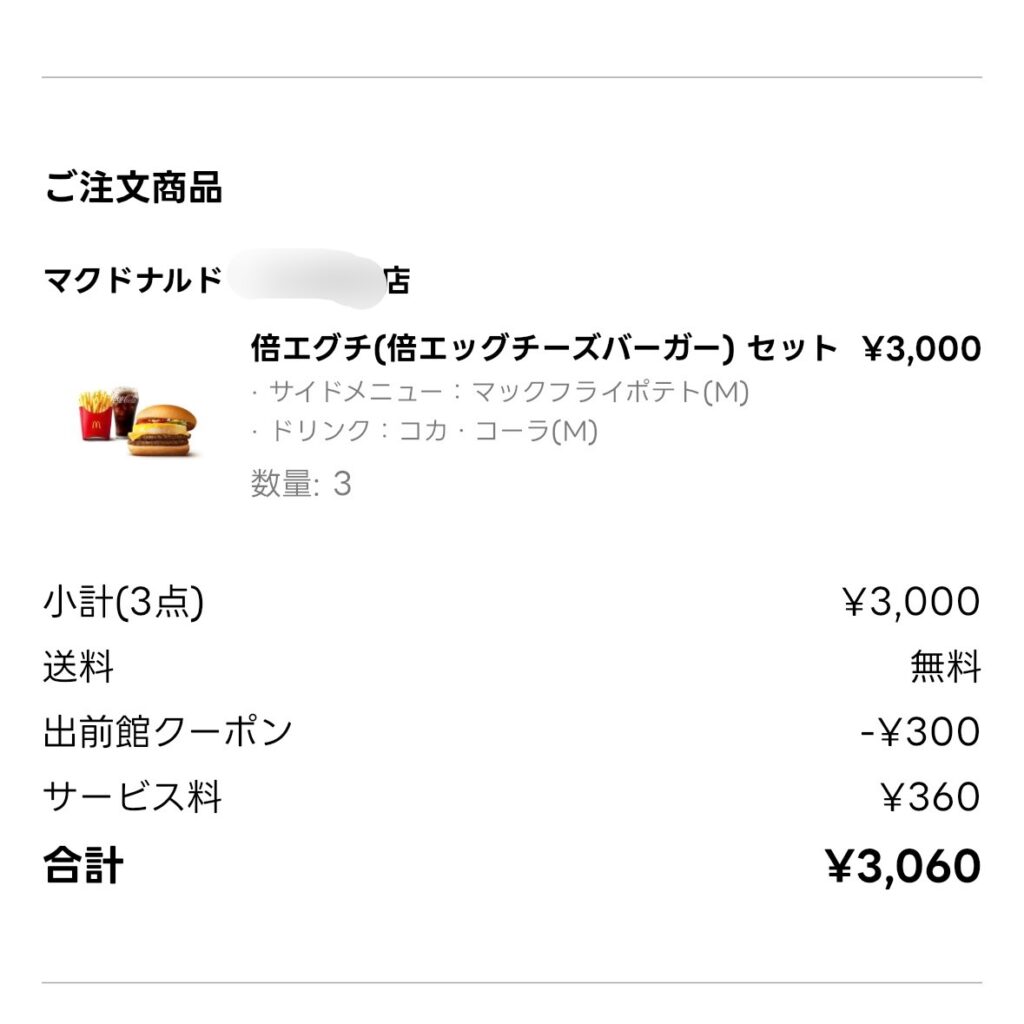The image size is (1024, 1024).
Task: Click the McDonald's set meal product image
Action: pos(138,420)
